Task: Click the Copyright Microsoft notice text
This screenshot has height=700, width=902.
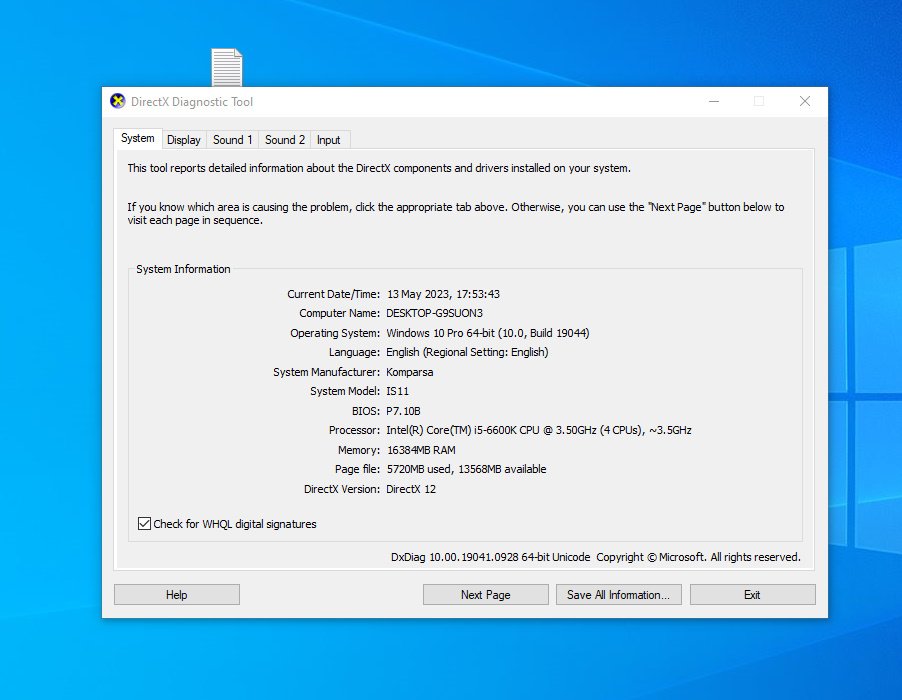Action: click(x=698, y=557)
